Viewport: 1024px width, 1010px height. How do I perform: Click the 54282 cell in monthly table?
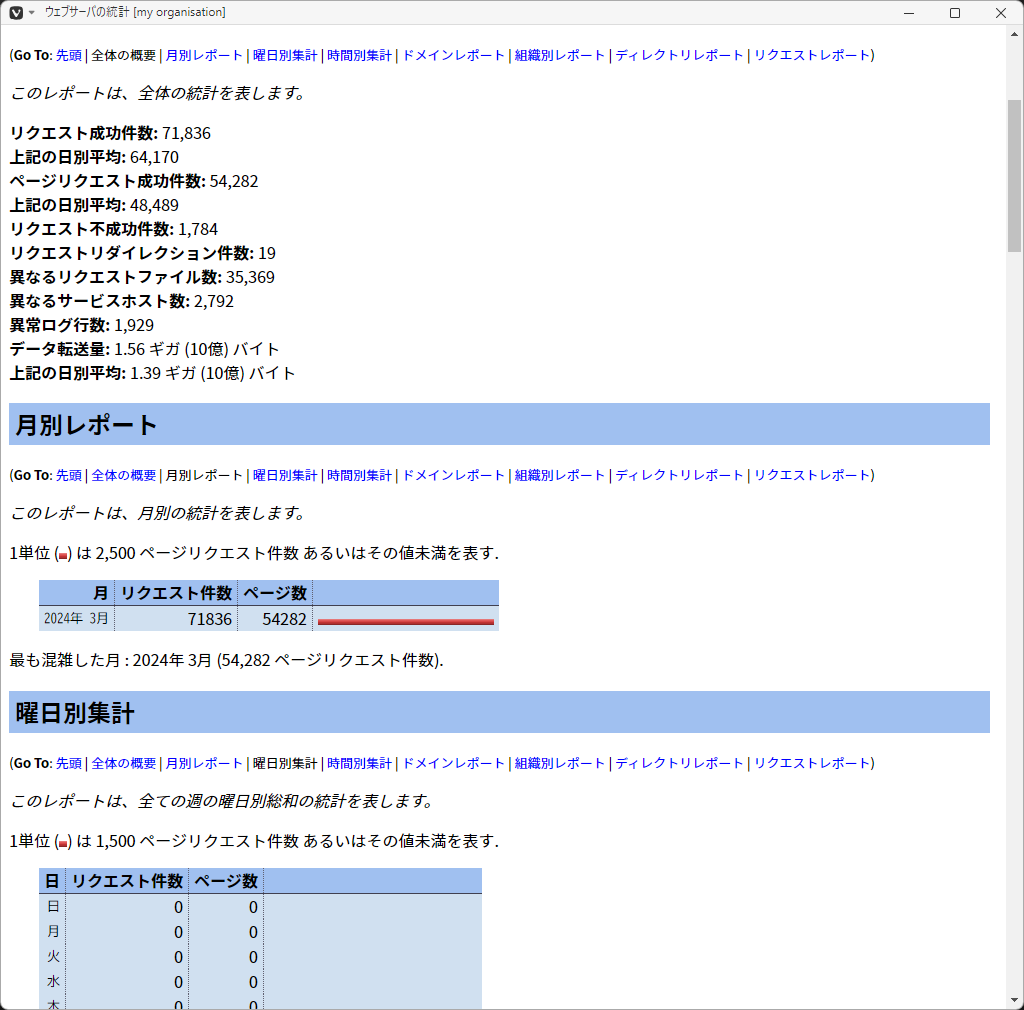tap(275, 618)
